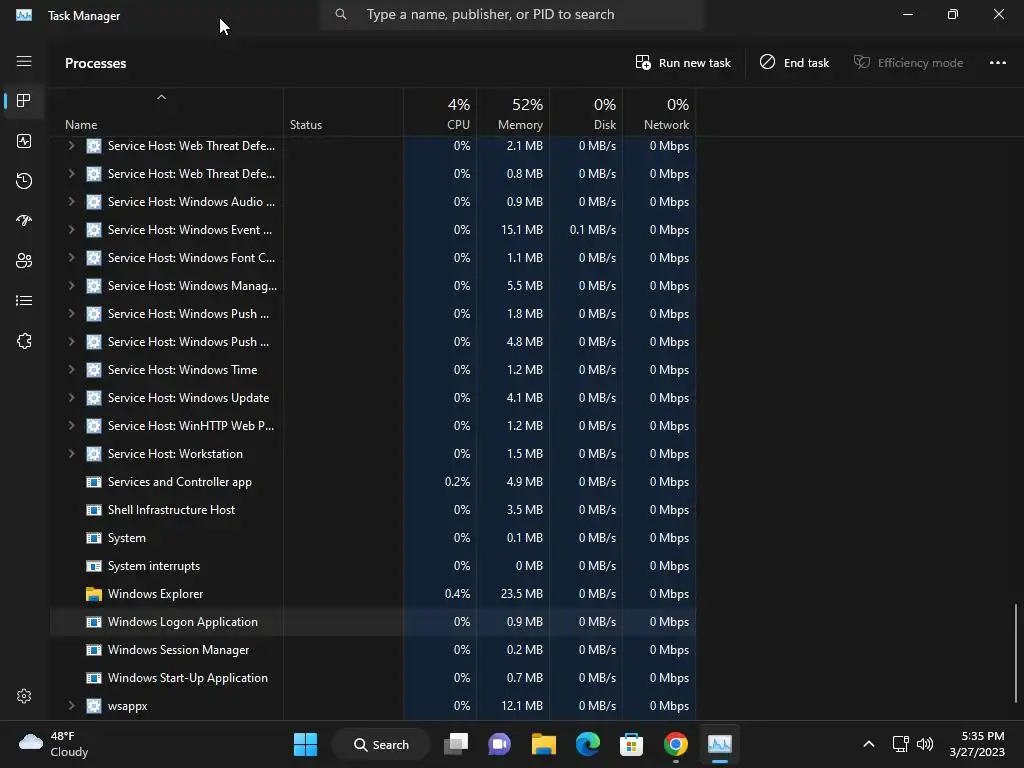1024x768 pixels.
Task: Open the Performance page icon
Action: [x=24, y=141]
